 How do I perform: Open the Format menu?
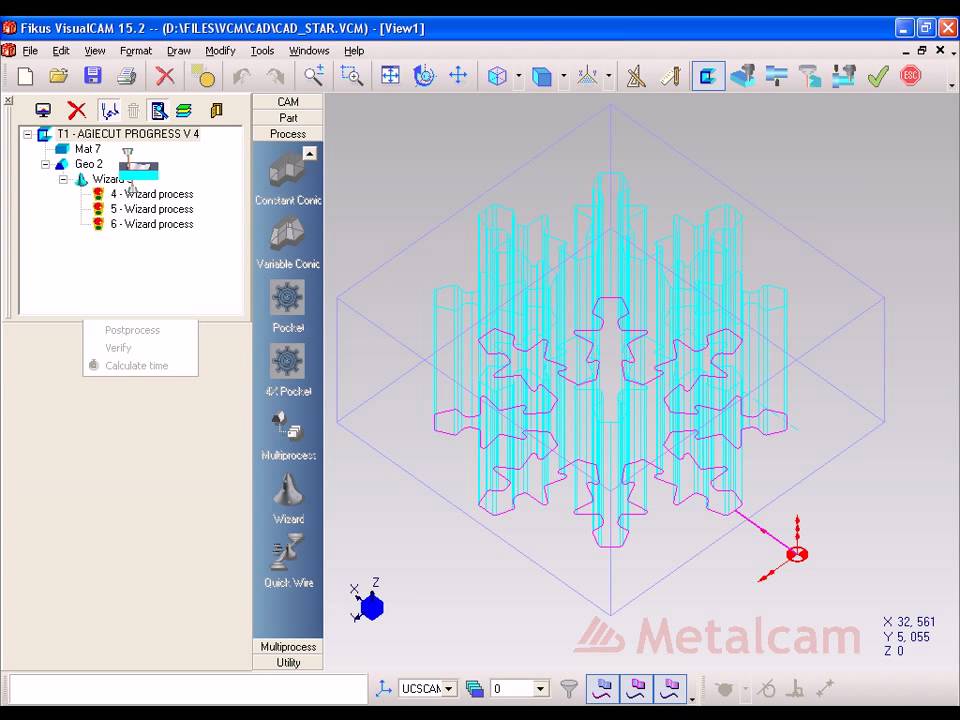[135, 51]
